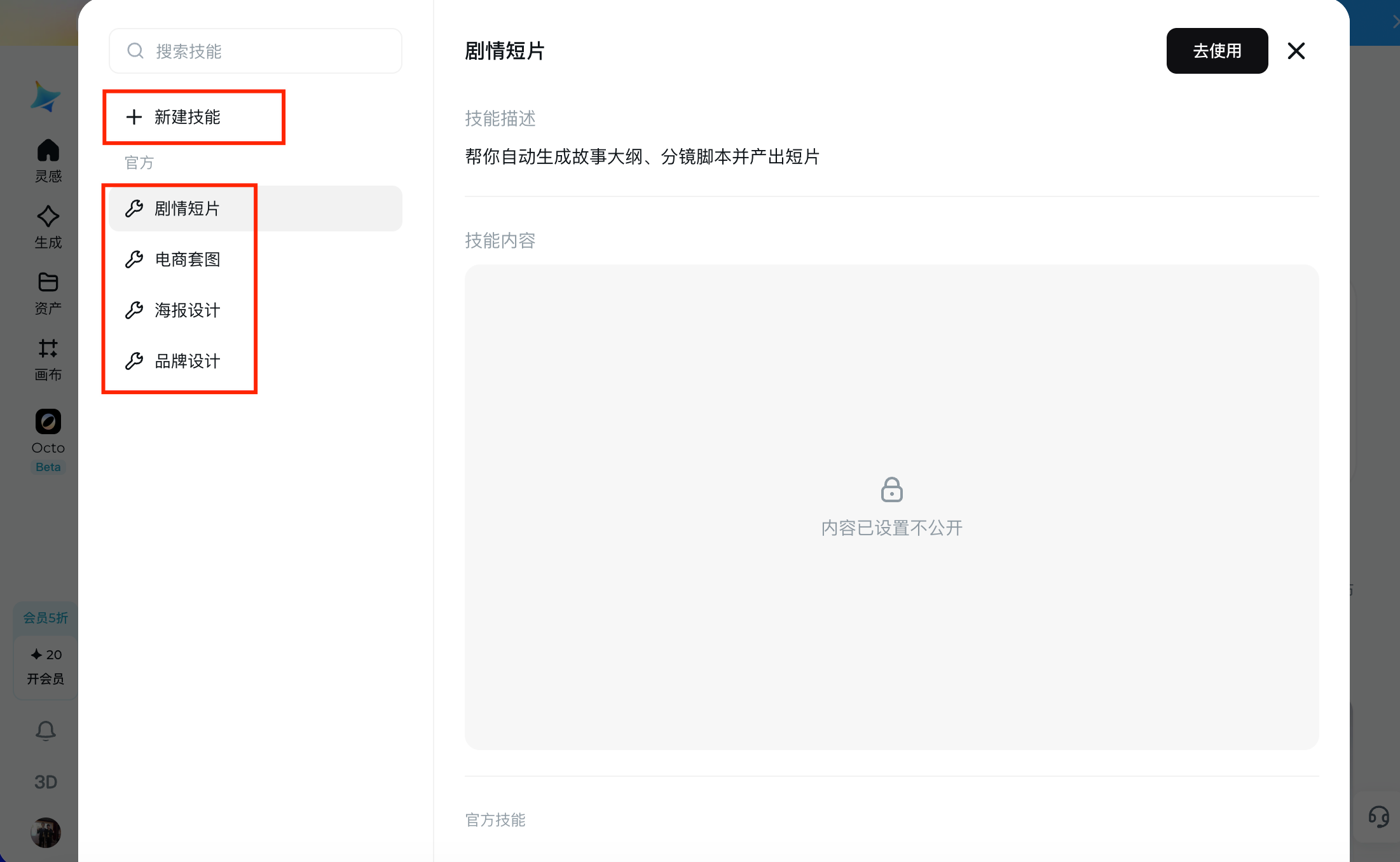
Task: Click the 技能描述 heading
Action: (500, 118)
